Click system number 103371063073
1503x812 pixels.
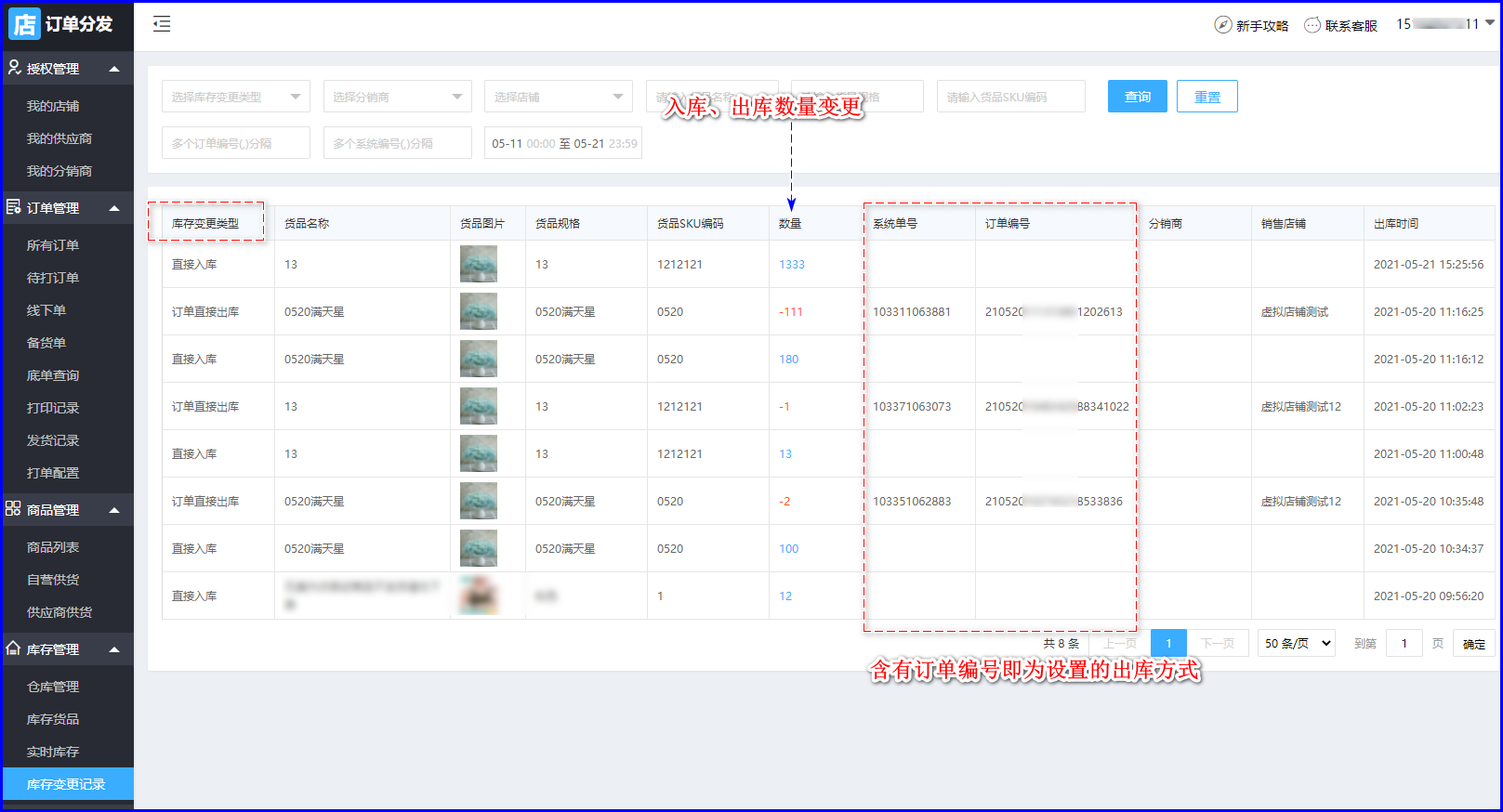(x=912, y=407)
